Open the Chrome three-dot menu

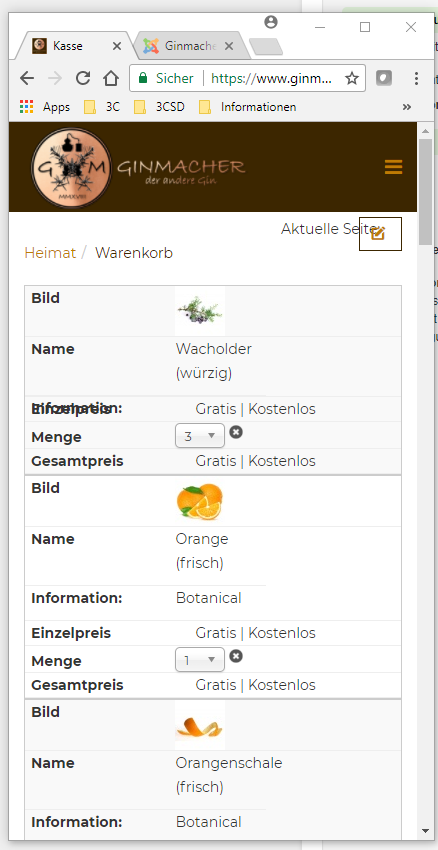pyautogui.click(x=416, y=79)
